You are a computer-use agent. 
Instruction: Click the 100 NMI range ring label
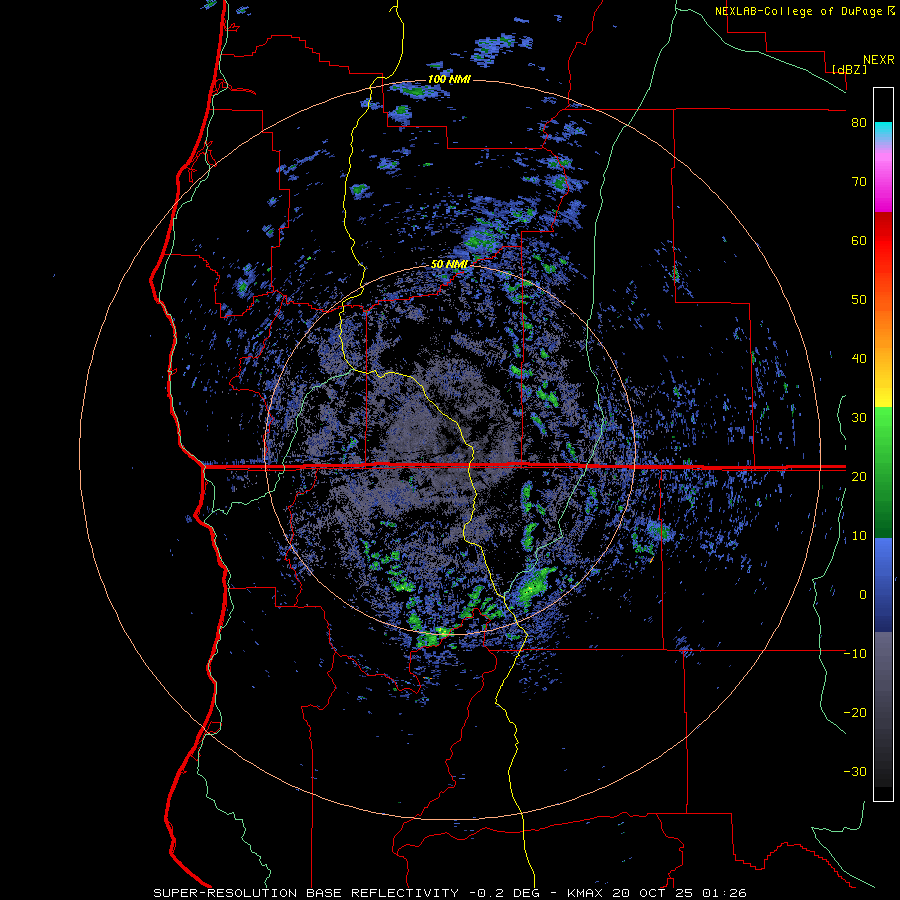point(449,79)
